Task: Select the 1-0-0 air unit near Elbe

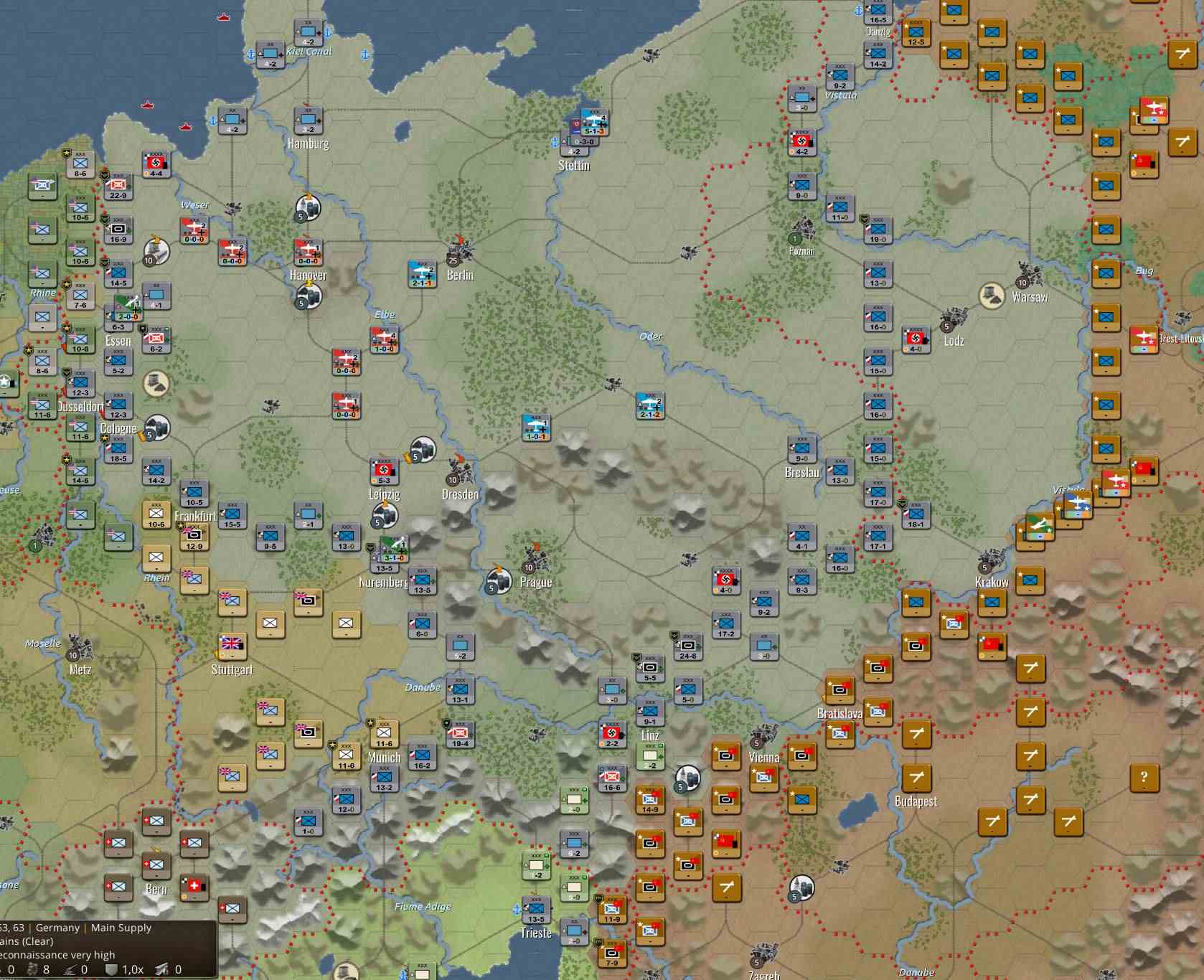Action: pos(384,339)
